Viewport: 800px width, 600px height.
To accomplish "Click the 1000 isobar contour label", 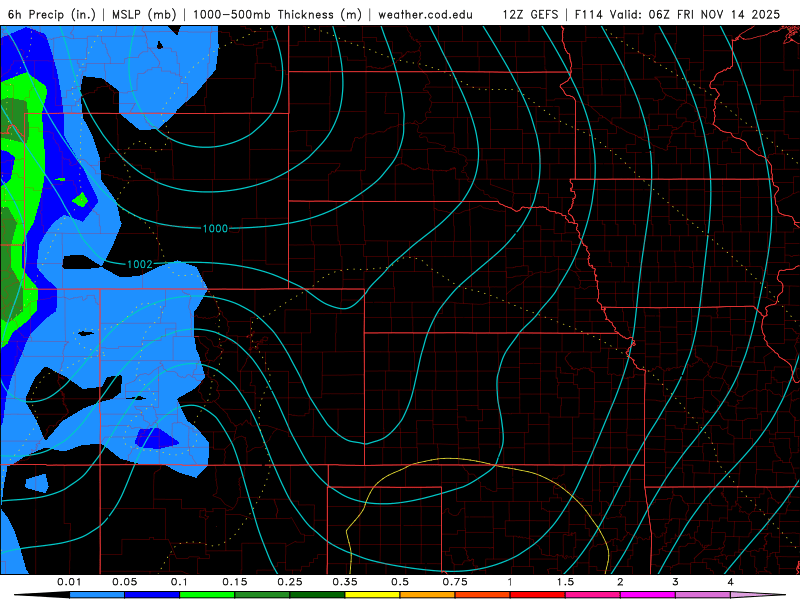I will pos(215,229).
